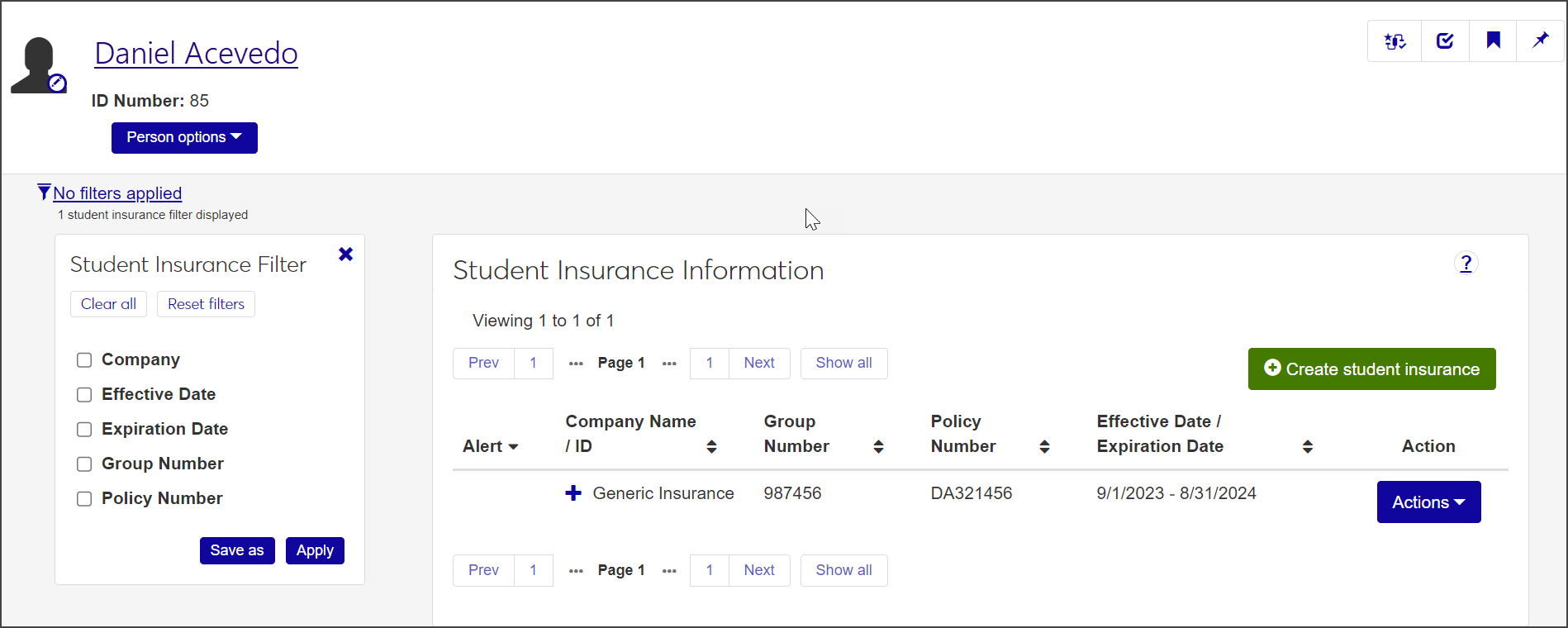Click Show all in the top pagination

pyautogui.click(x=843, y=364)
